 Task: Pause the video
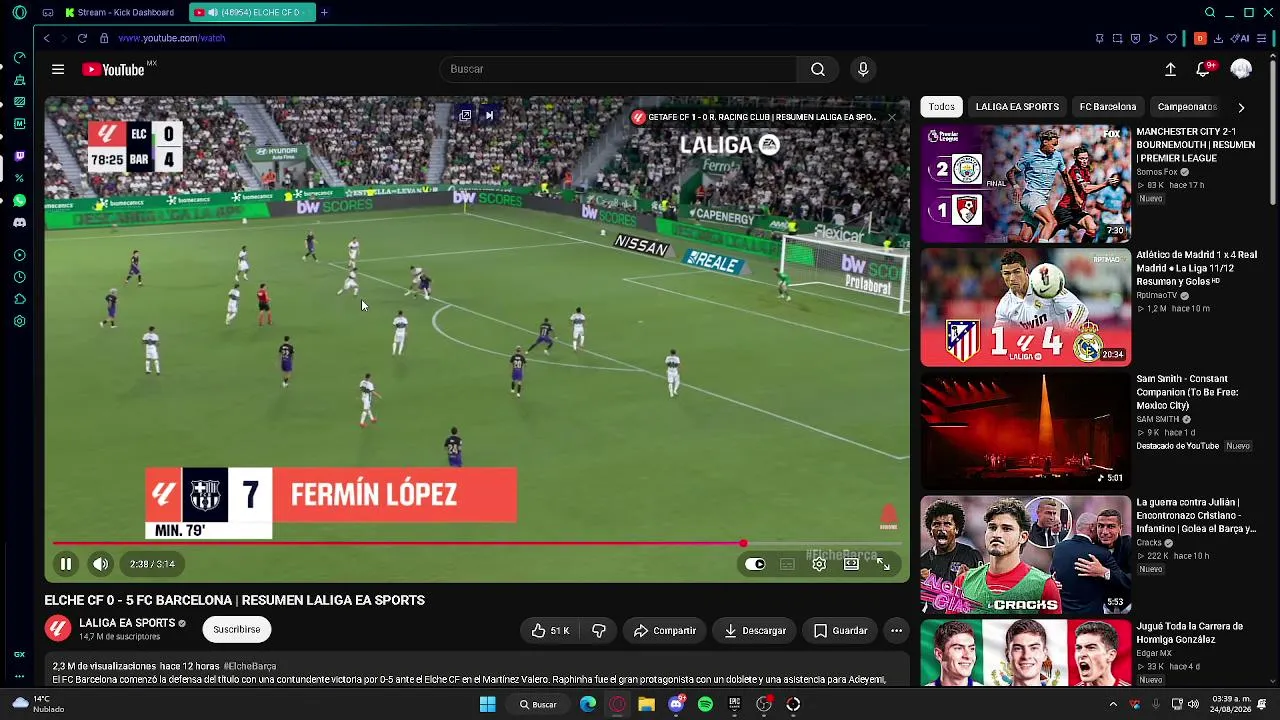pos(66,564)
